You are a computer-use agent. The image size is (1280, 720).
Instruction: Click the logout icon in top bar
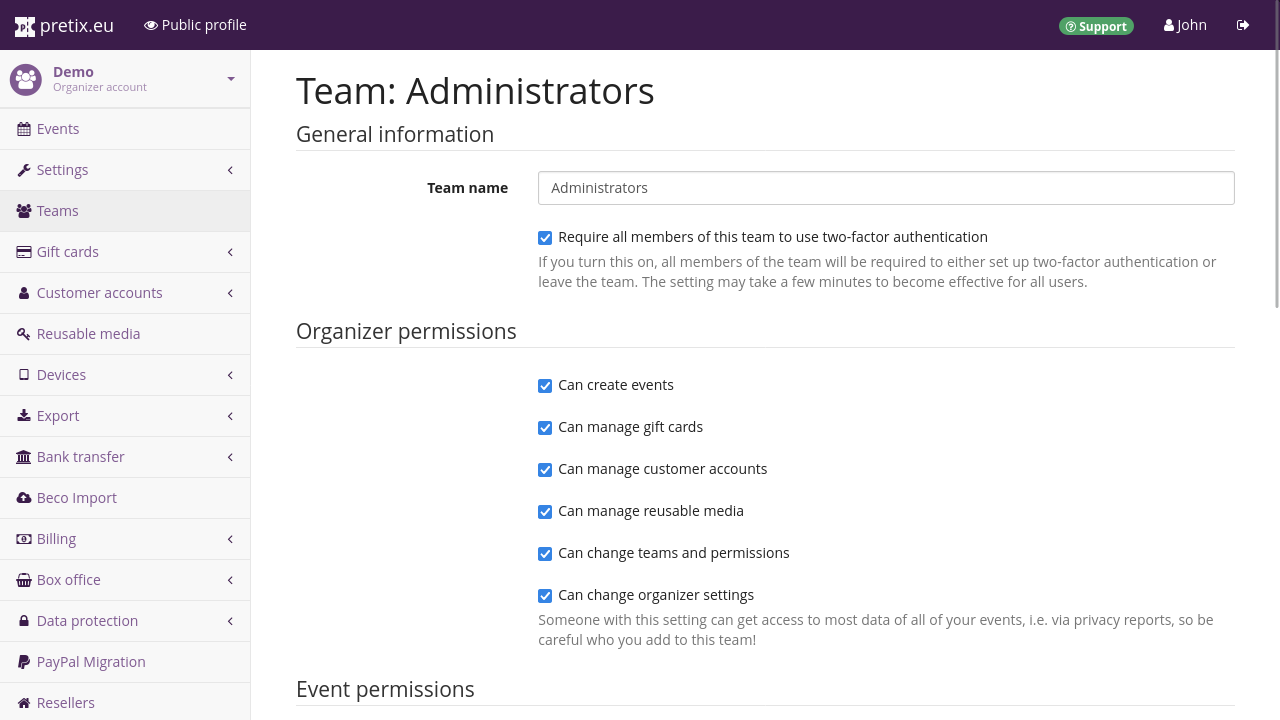coord(1243,25)
